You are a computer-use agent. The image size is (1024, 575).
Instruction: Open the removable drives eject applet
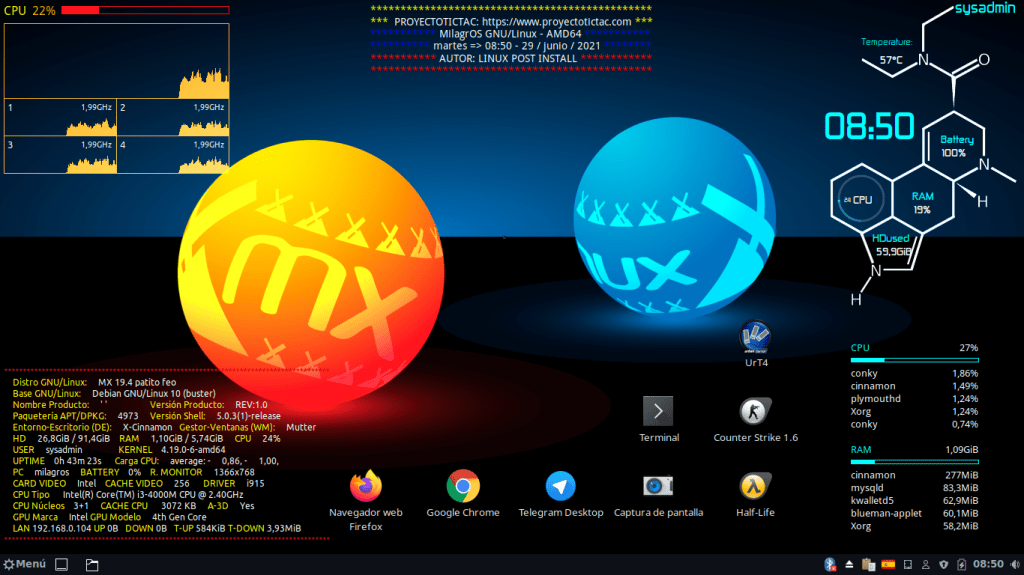(849, 565)
